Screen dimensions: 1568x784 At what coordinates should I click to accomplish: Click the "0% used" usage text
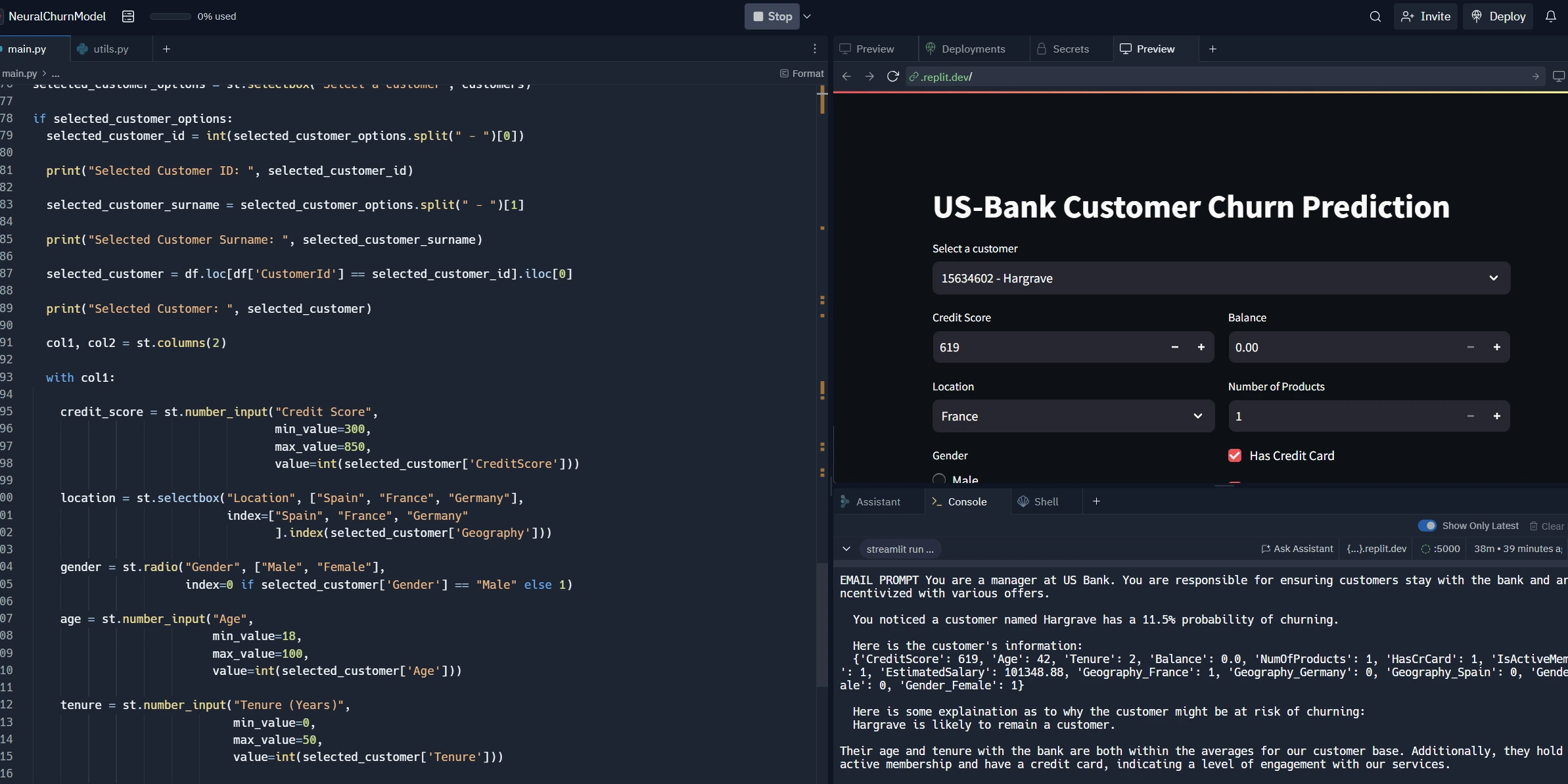tap(217, 16)
